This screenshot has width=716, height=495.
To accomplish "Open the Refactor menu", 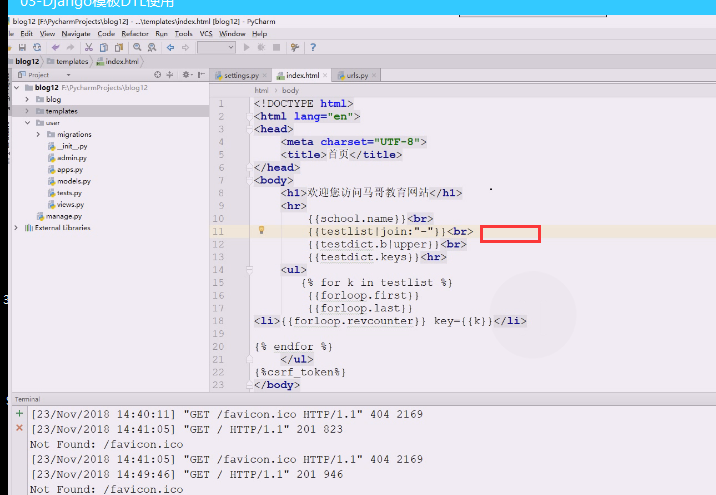I will [x=135, y=34].
